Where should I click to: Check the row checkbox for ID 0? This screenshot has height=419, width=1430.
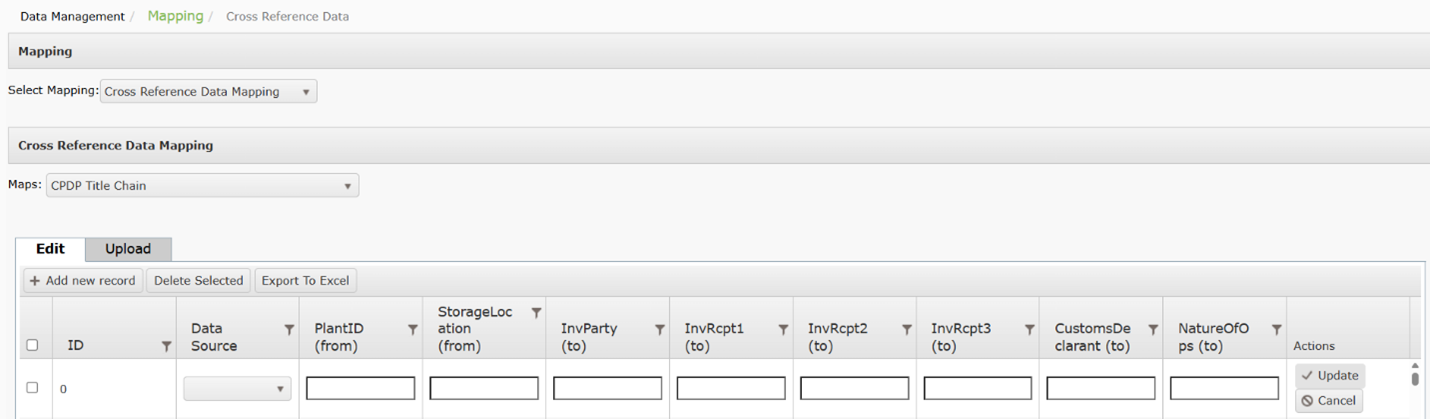click(32, 388)
